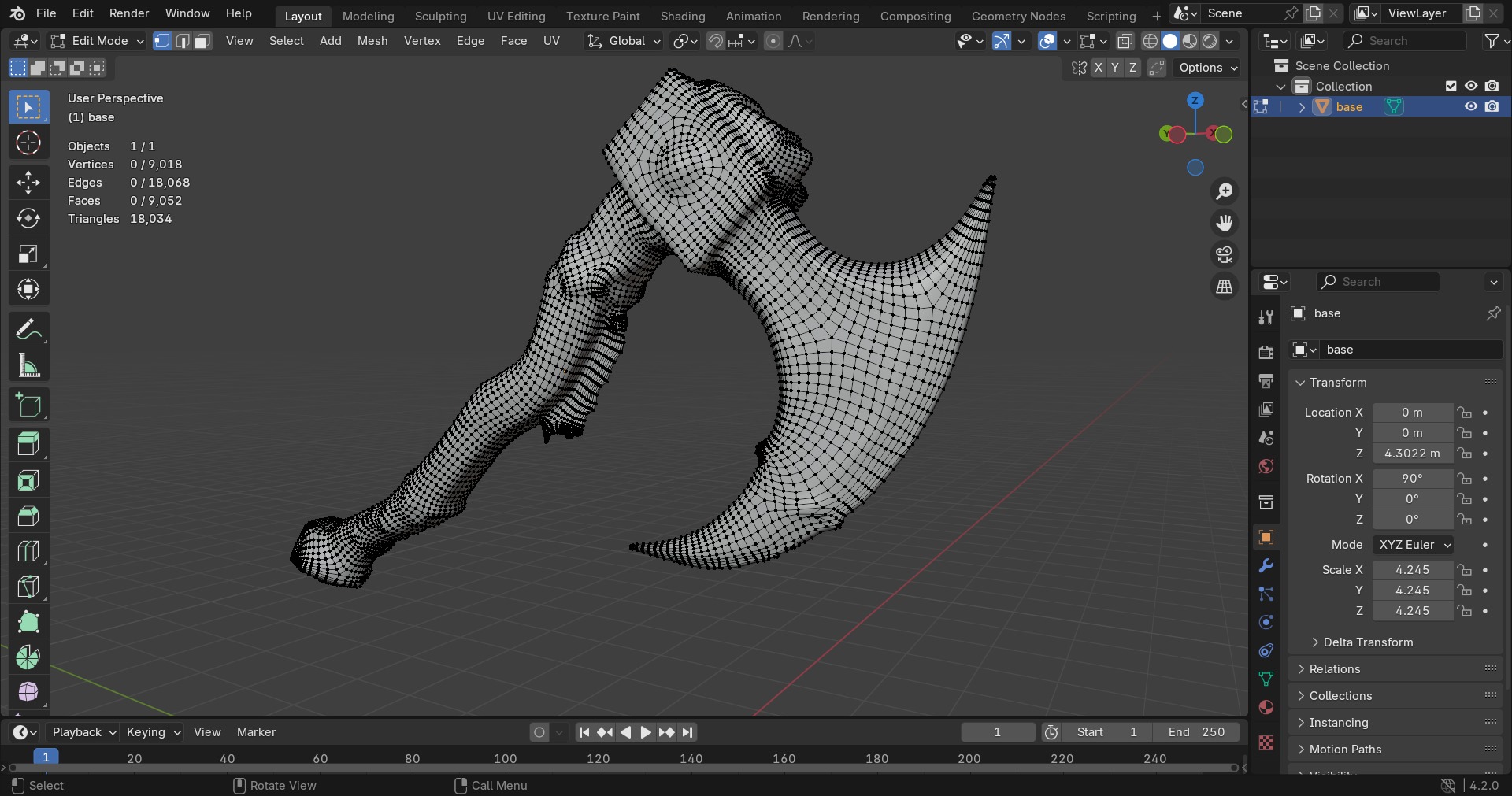The image size is (1512, 796).
Task: Select the Measure ruler tool
Action: click(28, 365)
